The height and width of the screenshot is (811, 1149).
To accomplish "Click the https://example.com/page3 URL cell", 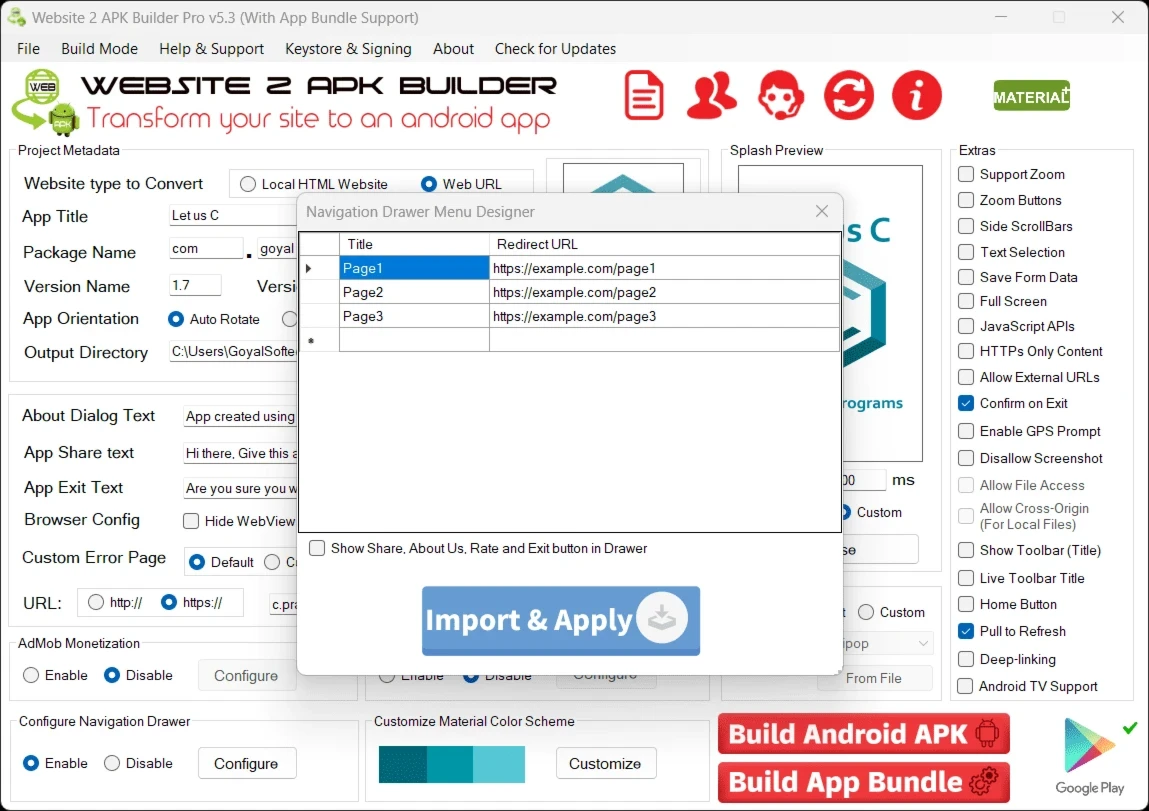I will click(x=664, y=316).
